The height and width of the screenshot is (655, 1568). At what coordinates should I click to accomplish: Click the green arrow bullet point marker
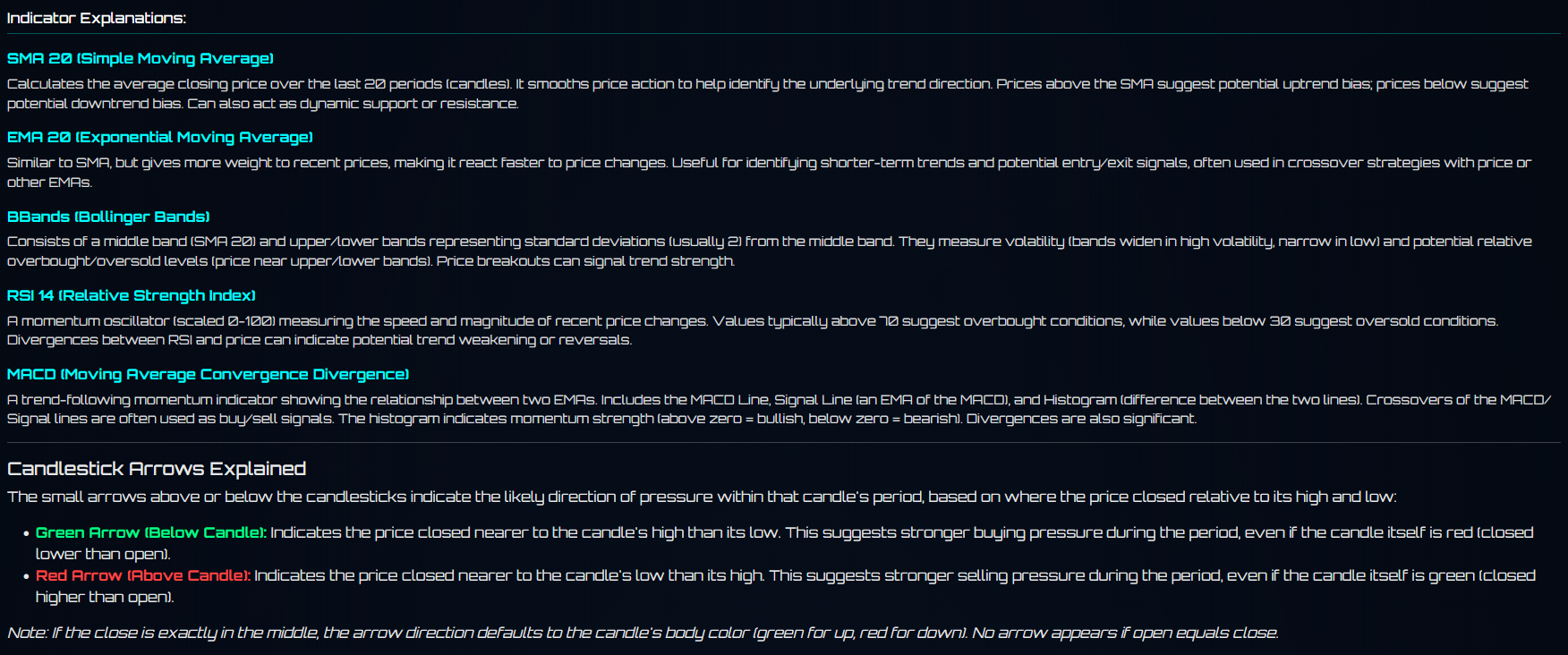tap(27, 533)
